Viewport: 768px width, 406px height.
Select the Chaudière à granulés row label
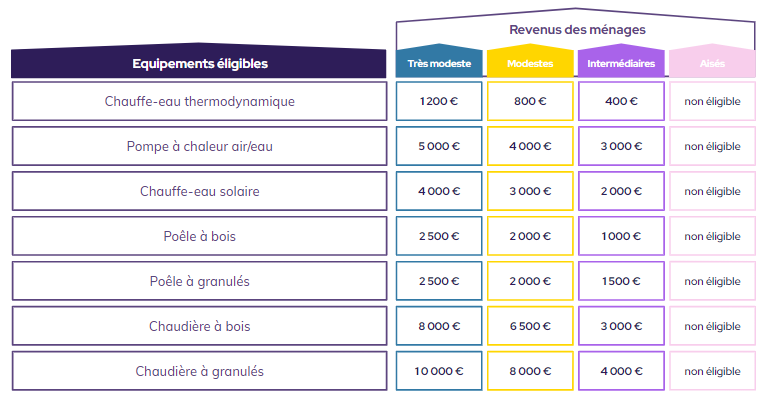click(199, 371)
